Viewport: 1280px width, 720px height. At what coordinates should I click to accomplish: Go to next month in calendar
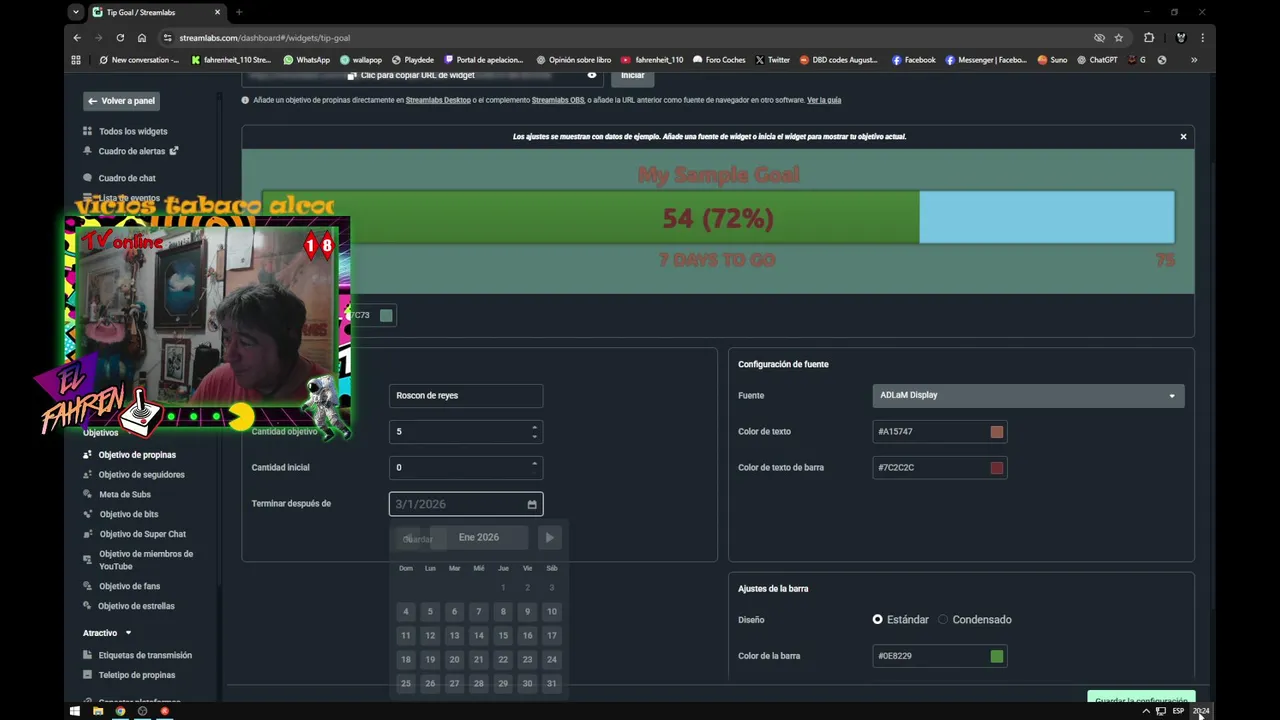pyautogui.click(x=549, y=538)
